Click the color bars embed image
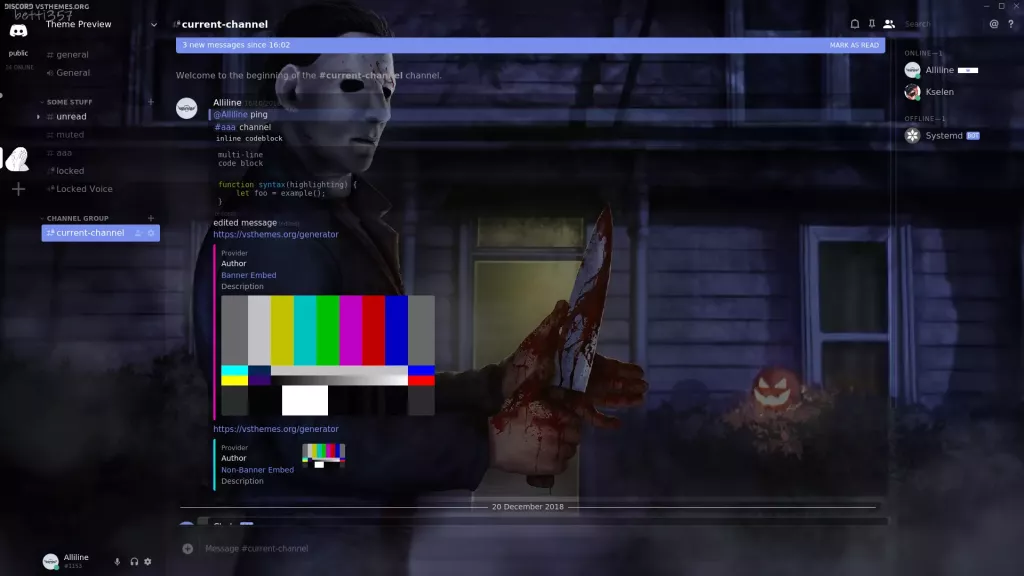Viewport: 1024px width, 576px height. coord(330,355)
